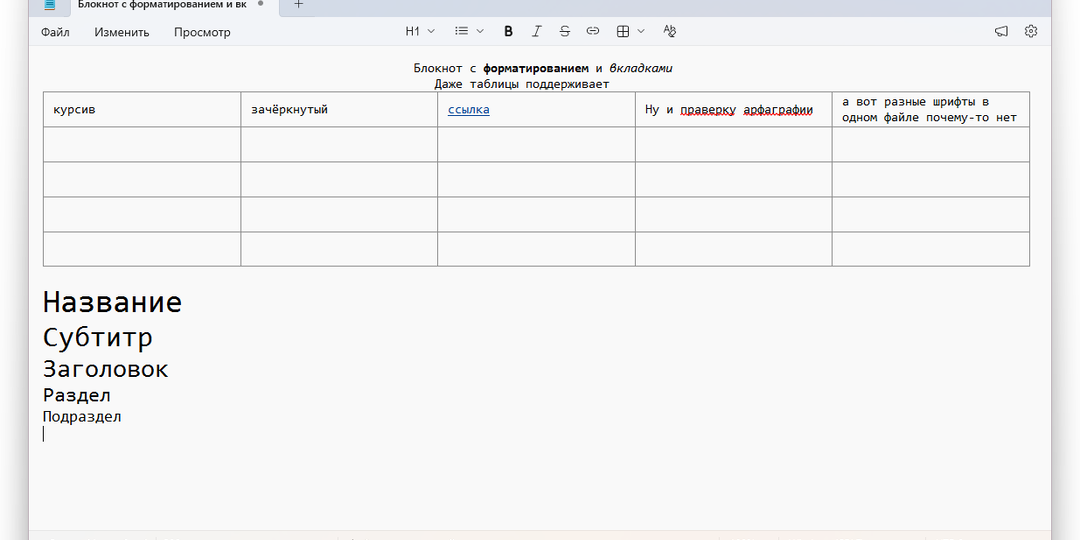Click the empty cell below зачёркнутый

coord(339,145)
